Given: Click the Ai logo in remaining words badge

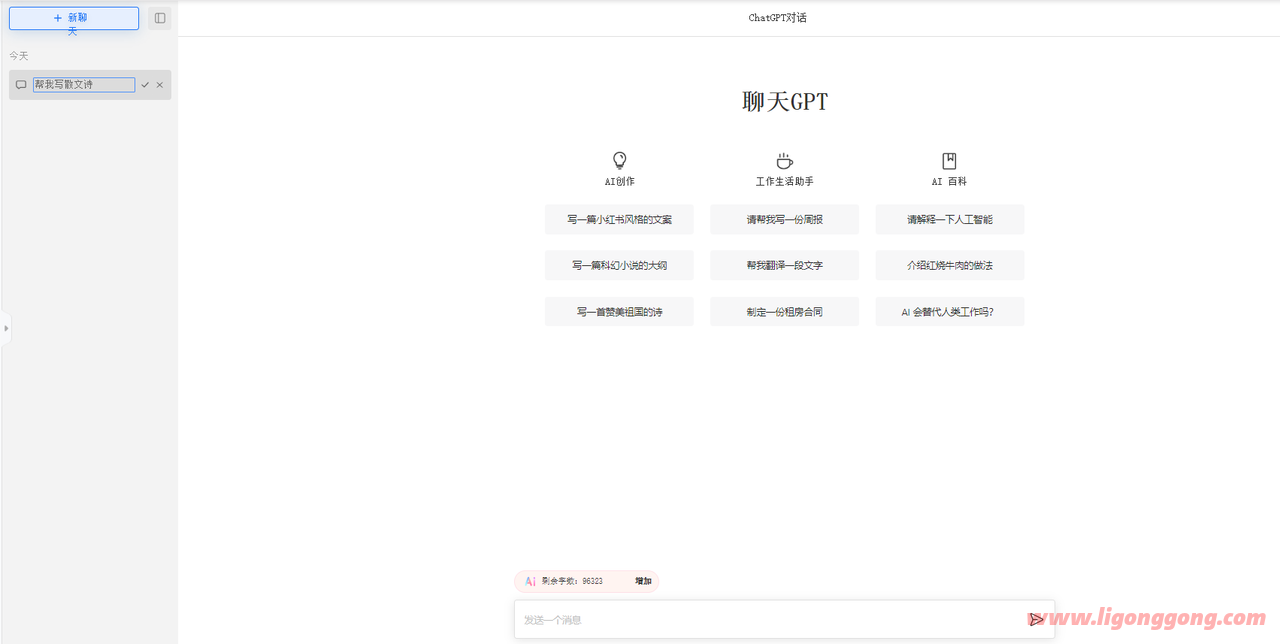Looking at the screenshot, I should 531,581.
